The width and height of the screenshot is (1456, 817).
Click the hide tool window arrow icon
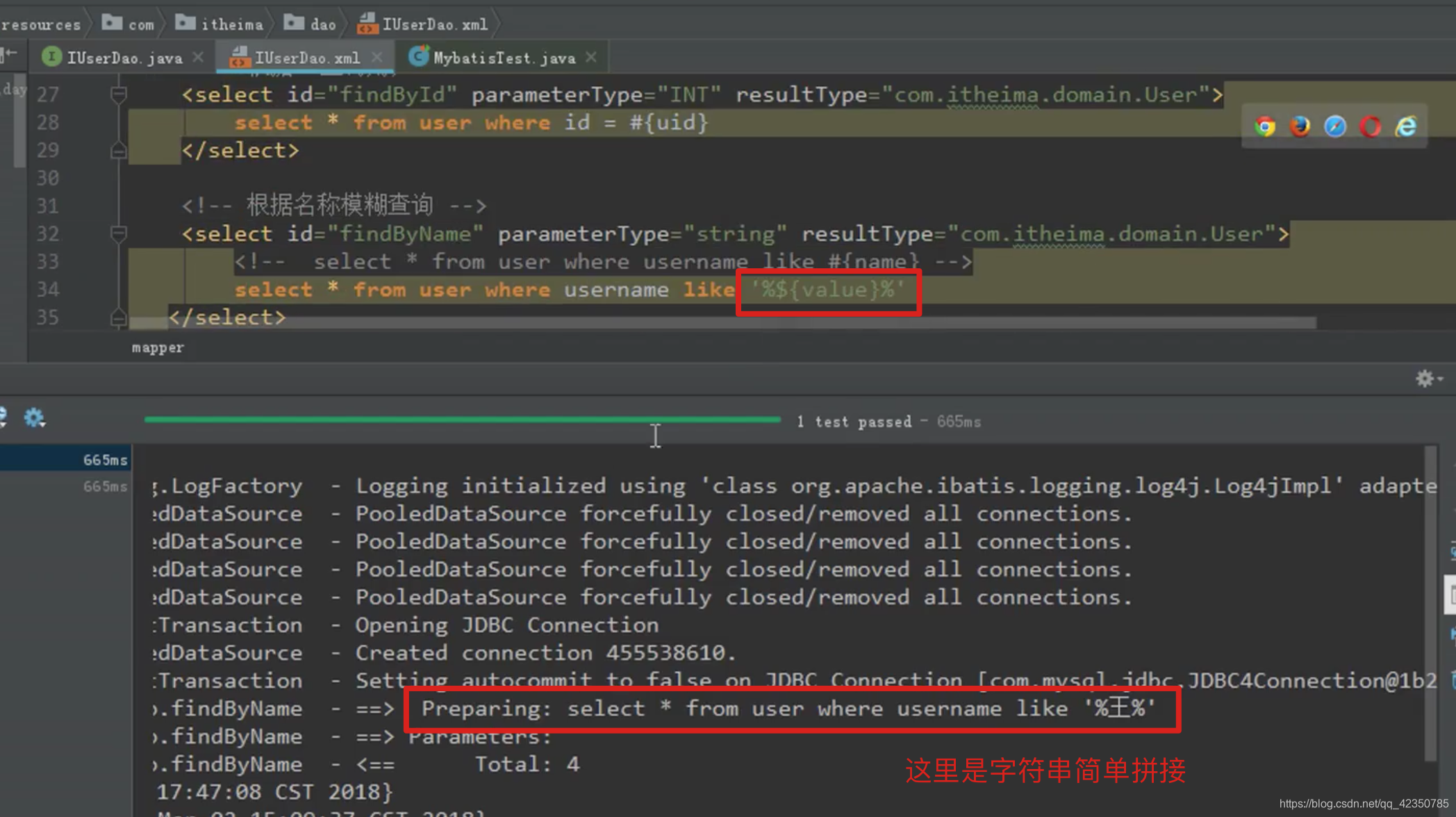click(x=10, y=53)
